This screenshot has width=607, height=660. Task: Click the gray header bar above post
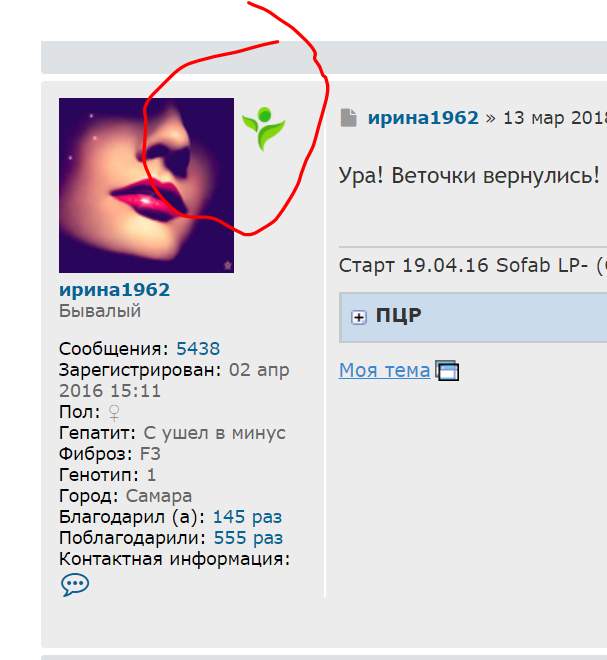pyautogui.click(x=324, y=57)
